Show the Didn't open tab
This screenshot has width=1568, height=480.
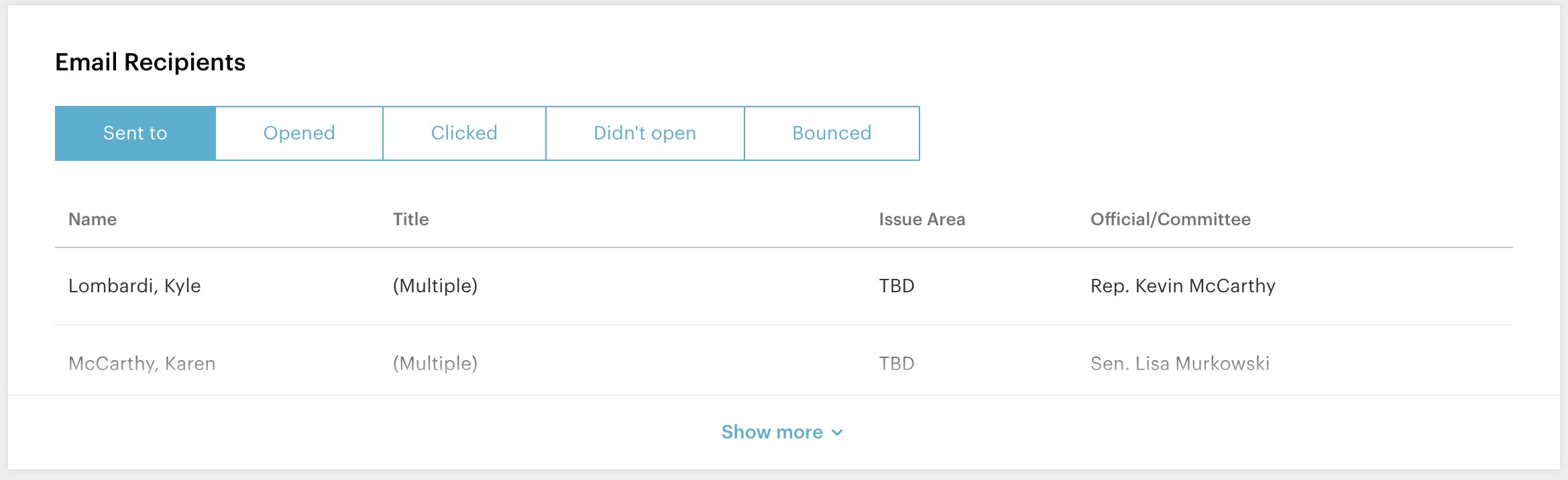pos(645,133)
